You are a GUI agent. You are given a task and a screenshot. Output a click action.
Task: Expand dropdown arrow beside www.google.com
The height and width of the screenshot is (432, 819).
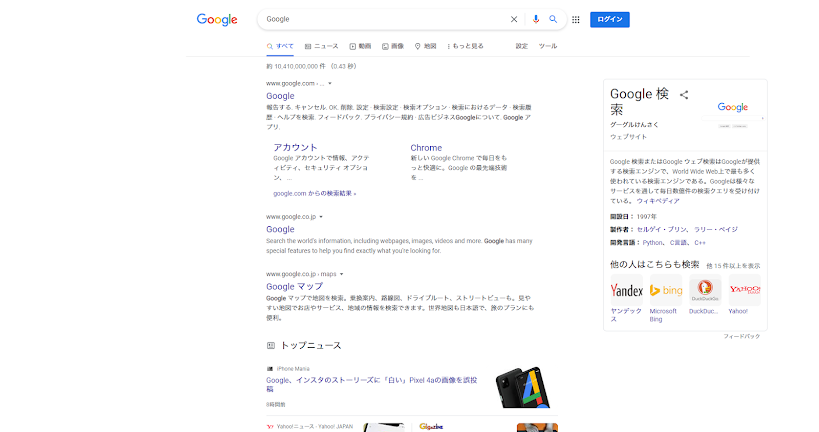(x=330, y=84)
